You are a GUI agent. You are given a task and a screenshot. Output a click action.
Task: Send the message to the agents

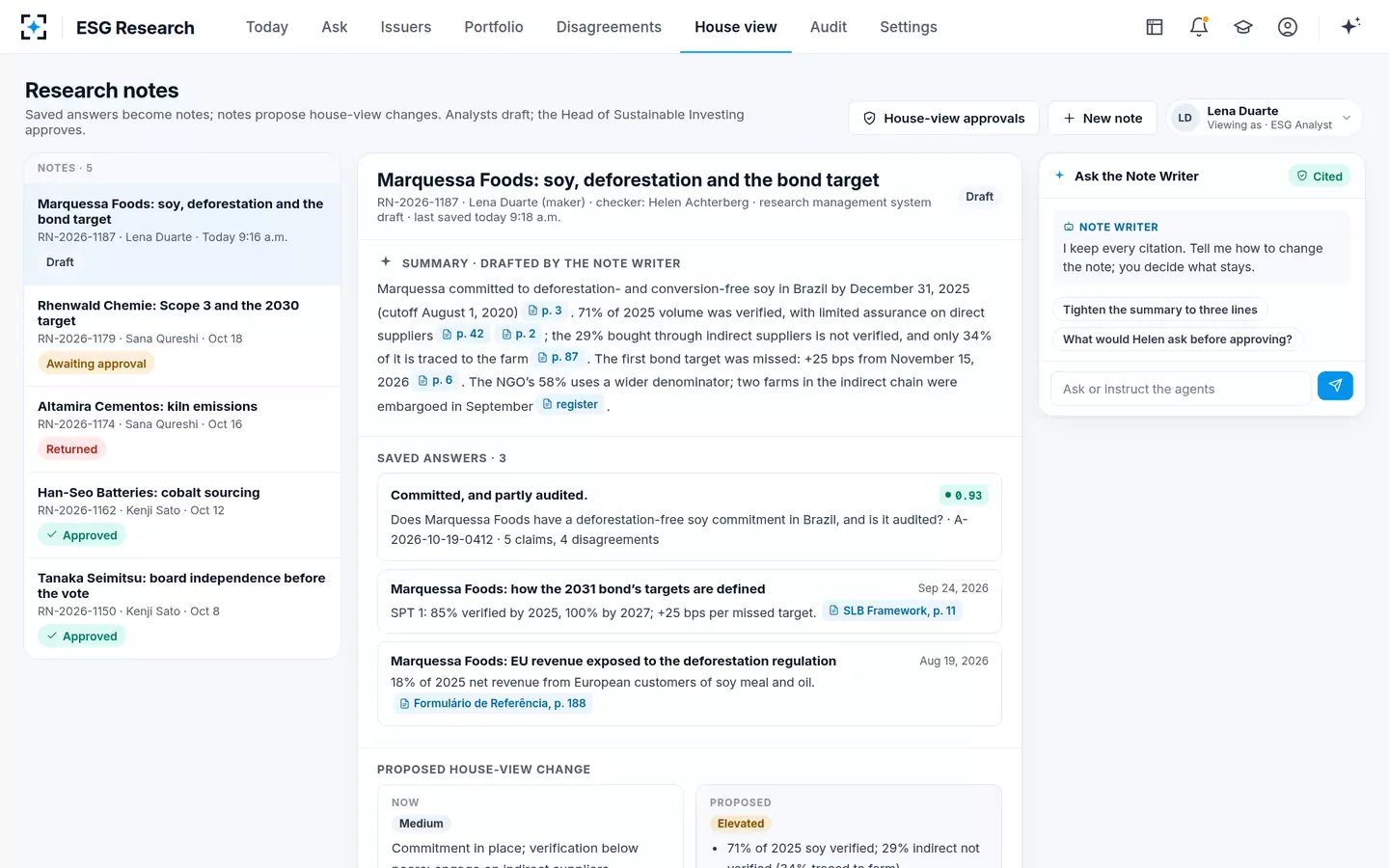click(1335, 386)
